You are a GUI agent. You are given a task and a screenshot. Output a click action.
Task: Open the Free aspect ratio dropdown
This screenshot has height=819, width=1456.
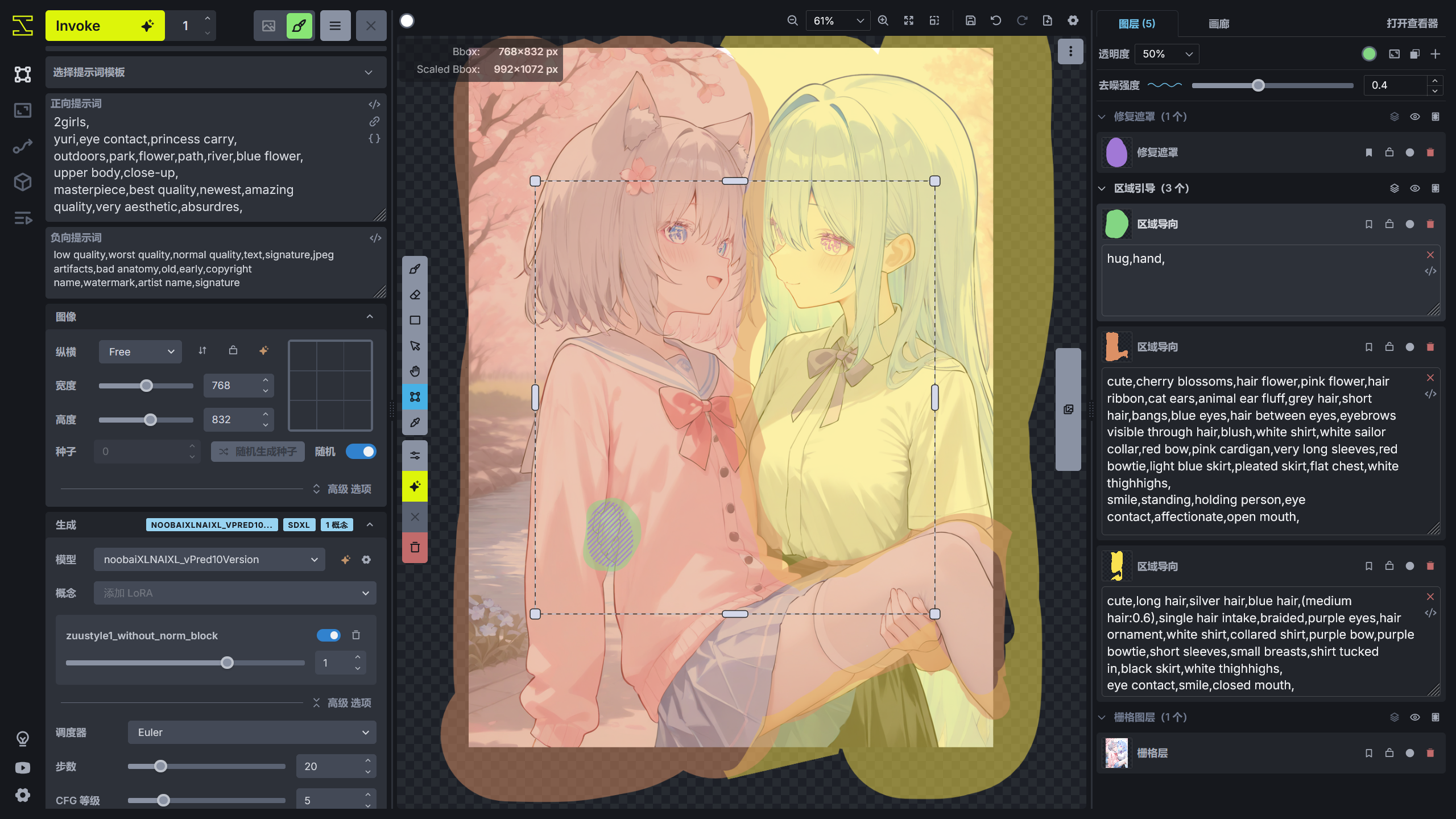[140, 351]
